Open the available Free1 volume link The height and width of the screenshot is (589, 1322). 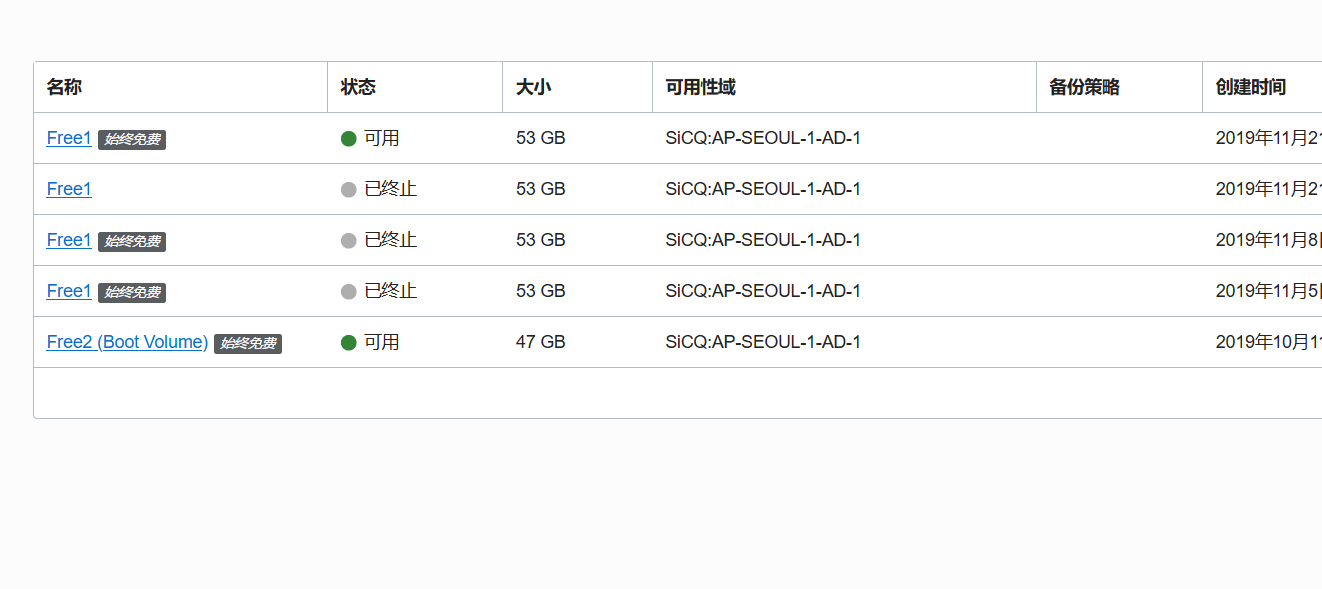coord(69,138)
